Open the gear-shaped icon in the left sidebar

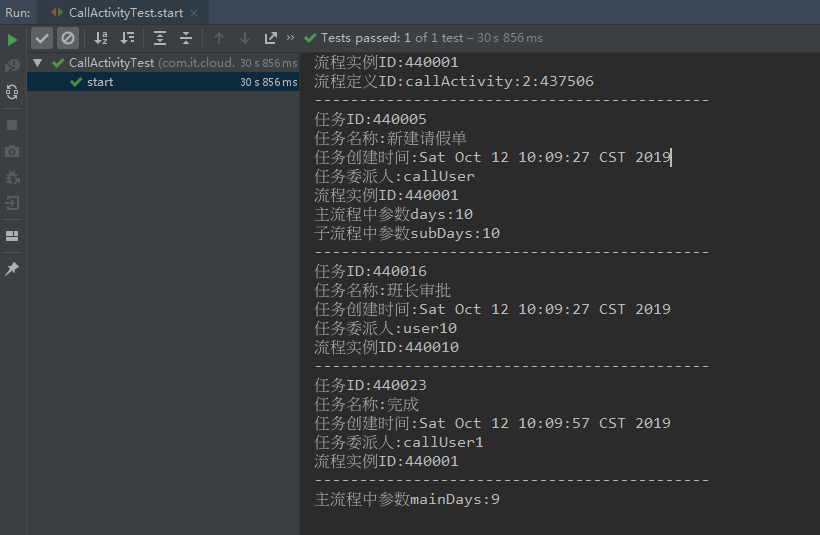tap(12, 178)
